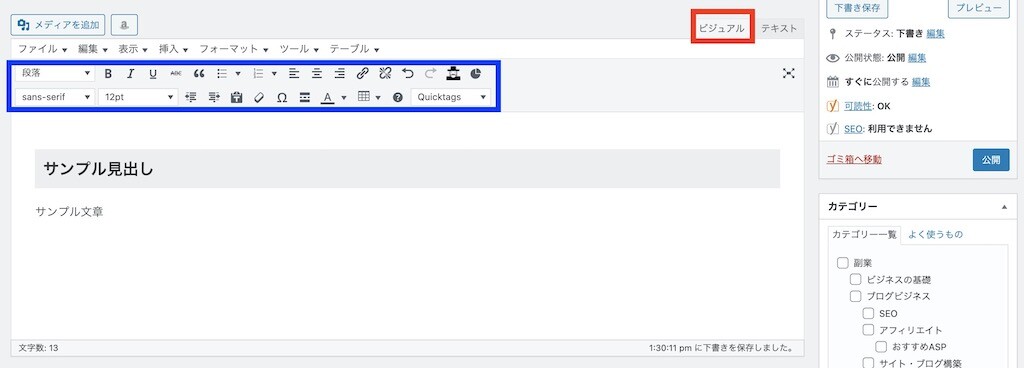Viewport: 1024px width, 368px height.
Task: Collapse the カテゴリー panel
Action: [1004, 207]
